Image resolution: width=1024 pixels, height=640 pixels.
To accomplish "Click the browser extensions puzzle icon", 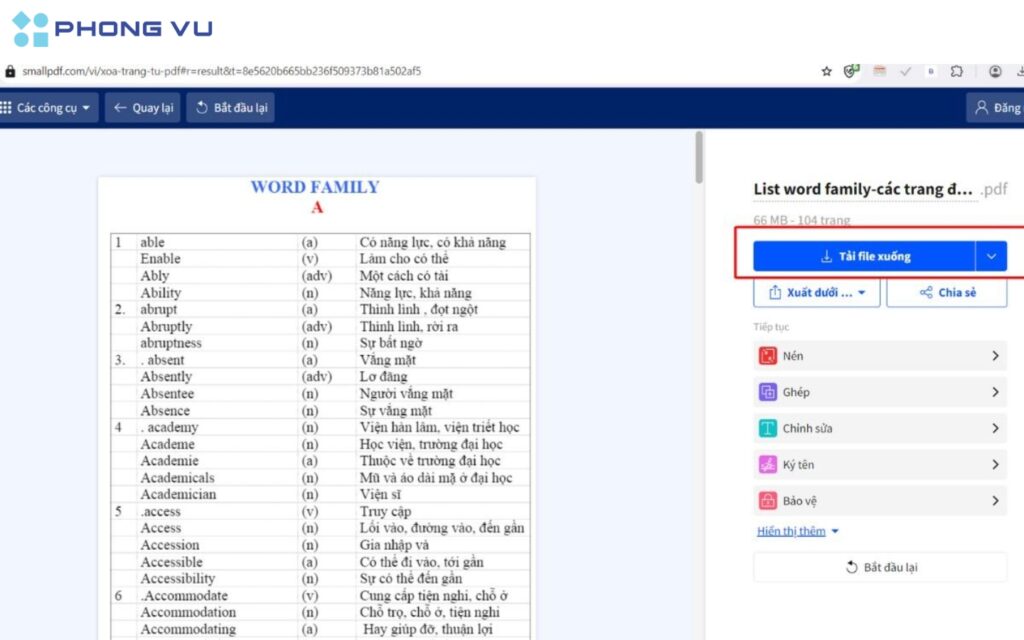I will (955, 71).
